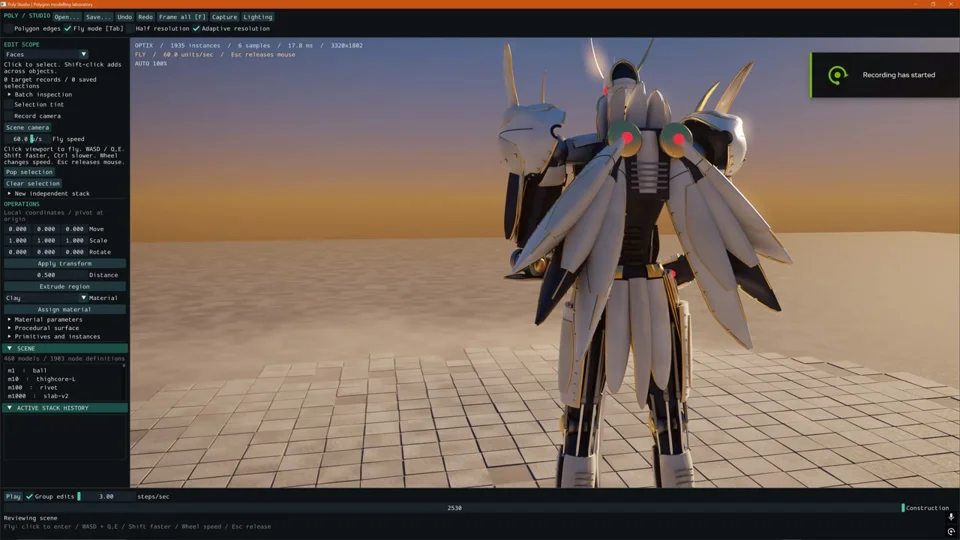Enable the Polygon edges checkbox
The height and width of the screenshot is (540, 960).
click(9, 28)
